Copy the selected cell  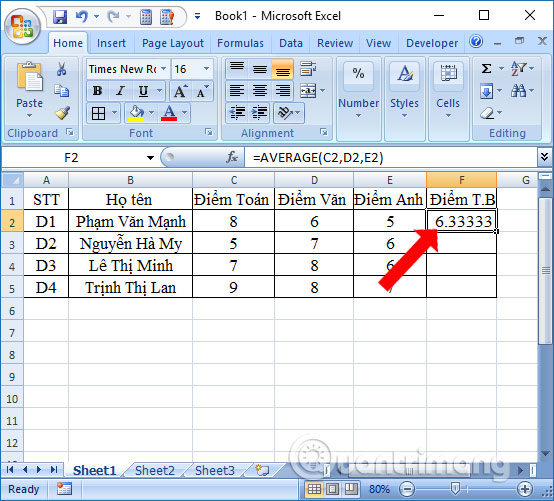pyautogui.click(x=61, y=90)
